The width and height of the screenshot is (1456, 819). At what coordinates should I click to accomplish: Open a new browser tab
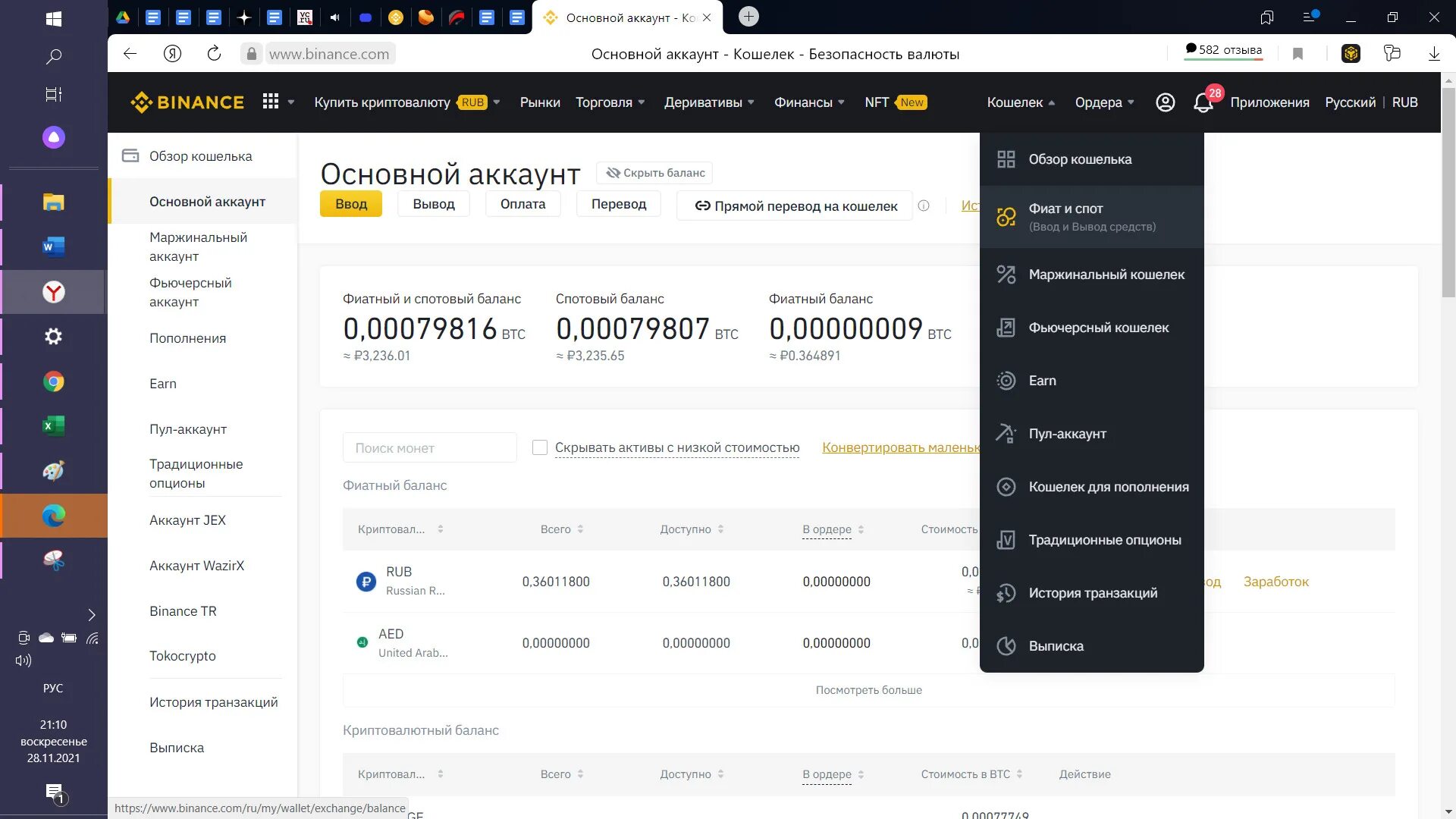(x=748, y=17)
